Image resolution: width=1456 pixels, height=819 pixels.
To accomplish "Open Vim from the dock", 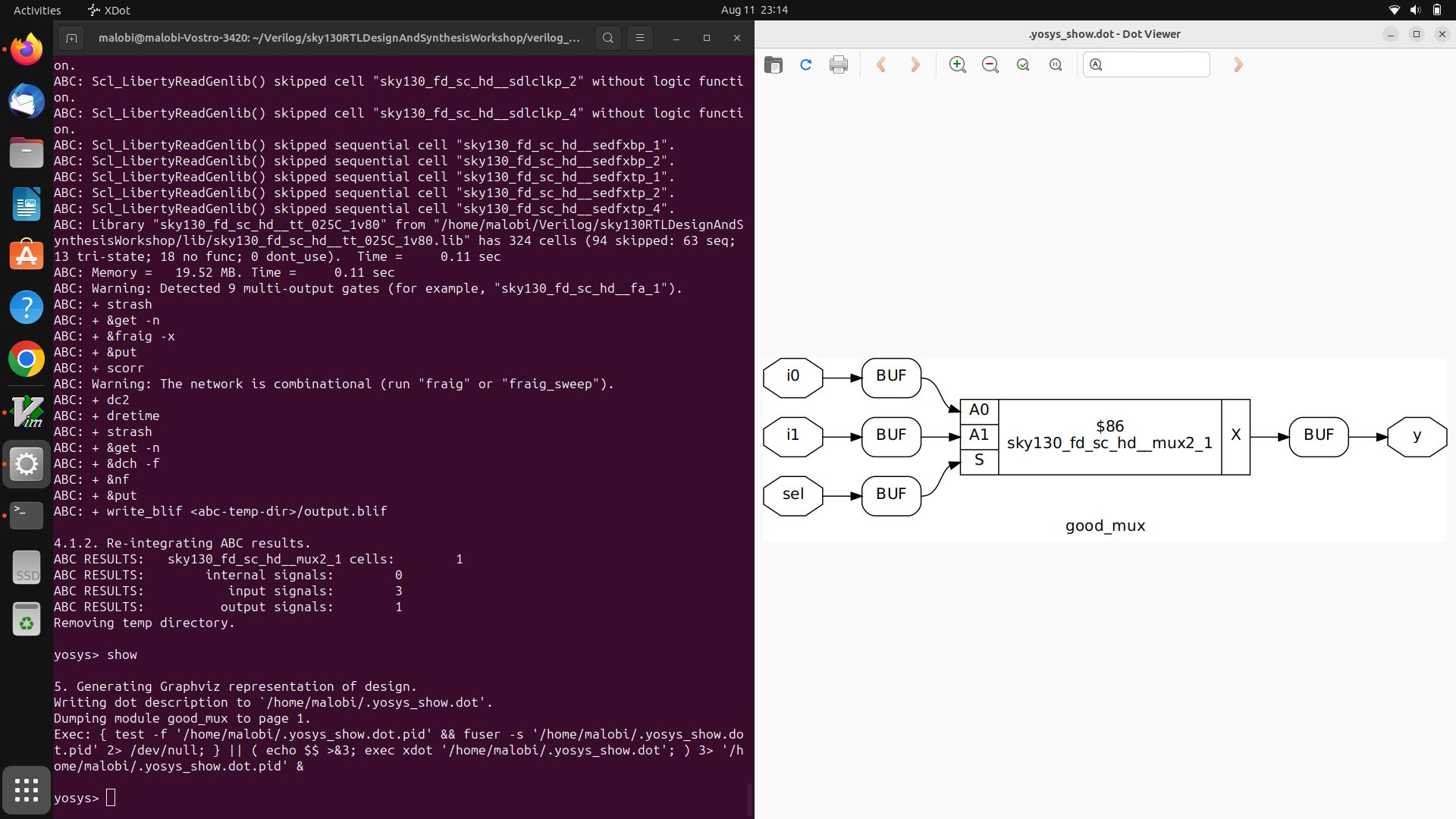I will click(x=27, y=412).
